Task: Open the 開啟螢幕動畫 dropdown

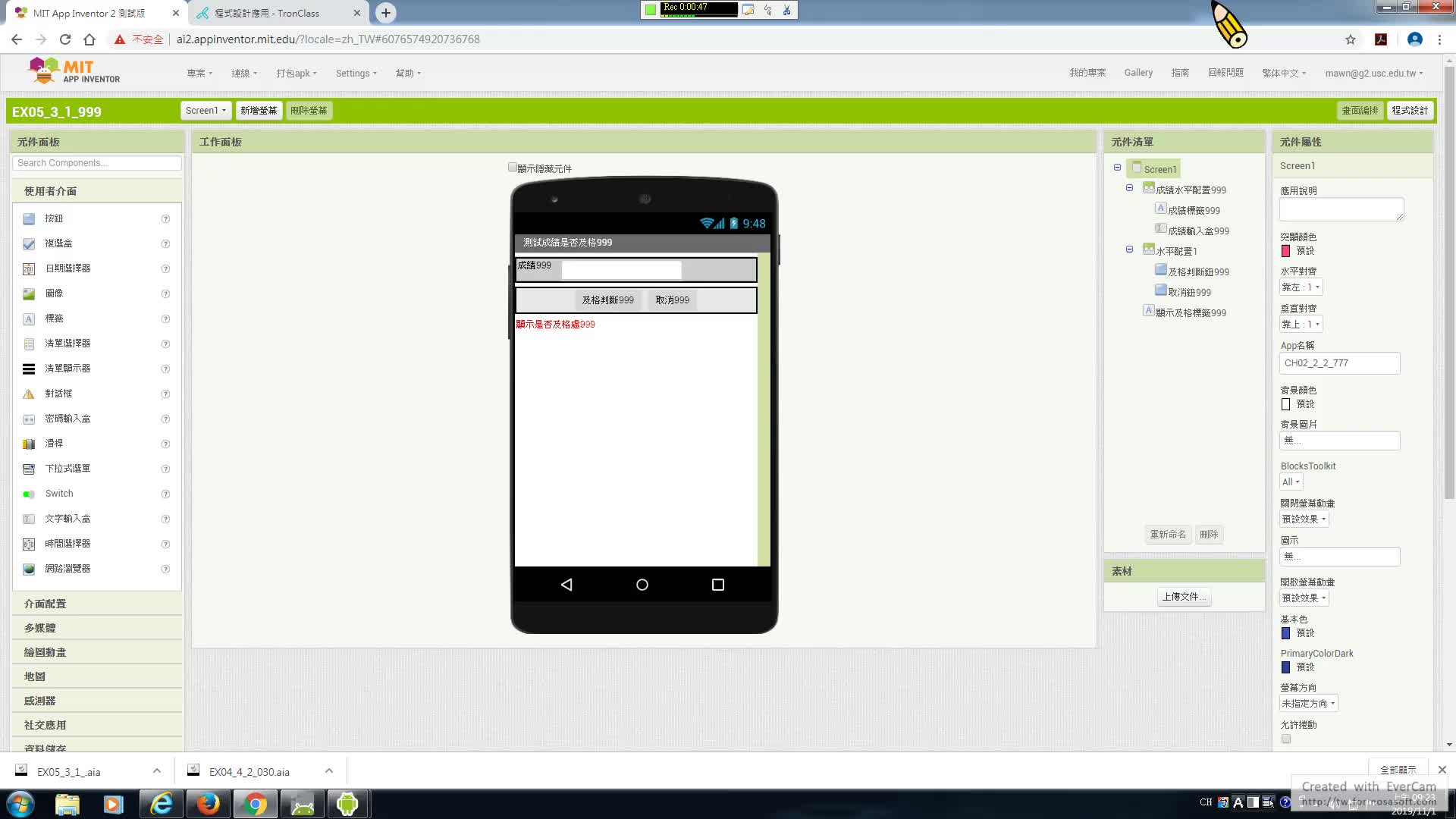Action: tap(1304, 598)
